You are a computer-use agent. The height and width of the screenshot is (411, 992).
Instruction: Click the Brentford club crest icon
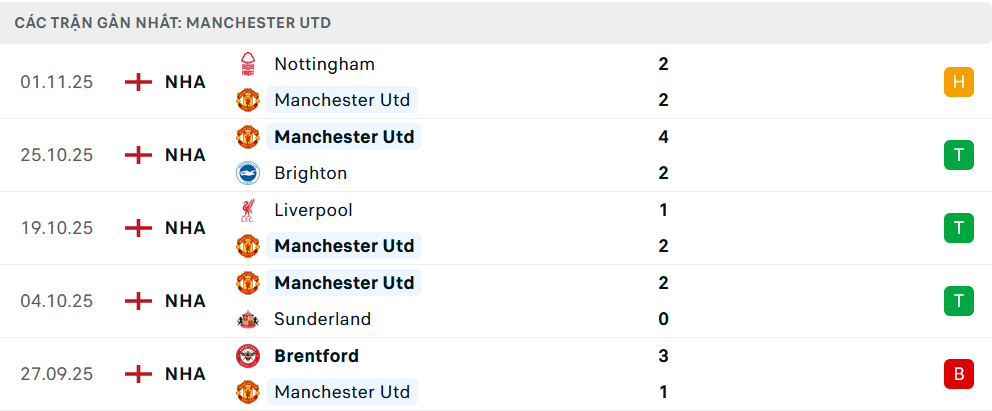pos(247,356)
